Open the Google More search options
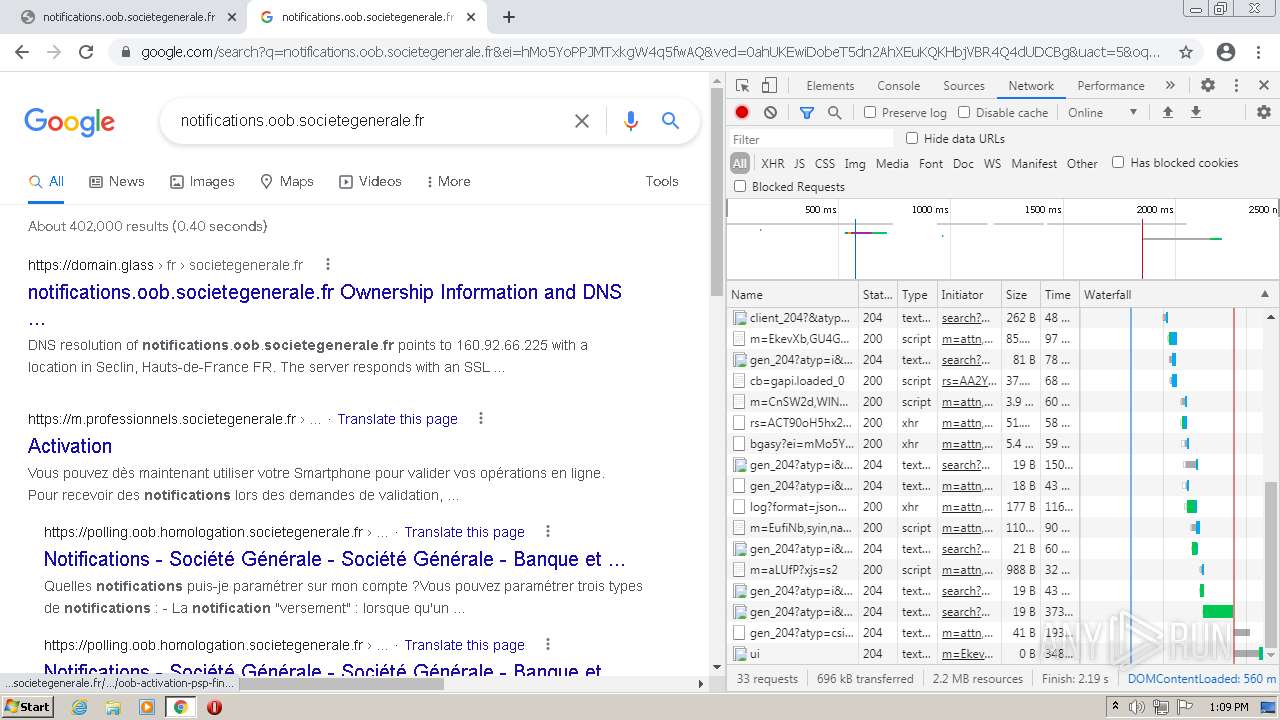This screenshot has width=1280, height=720. [x=448, y=181]
